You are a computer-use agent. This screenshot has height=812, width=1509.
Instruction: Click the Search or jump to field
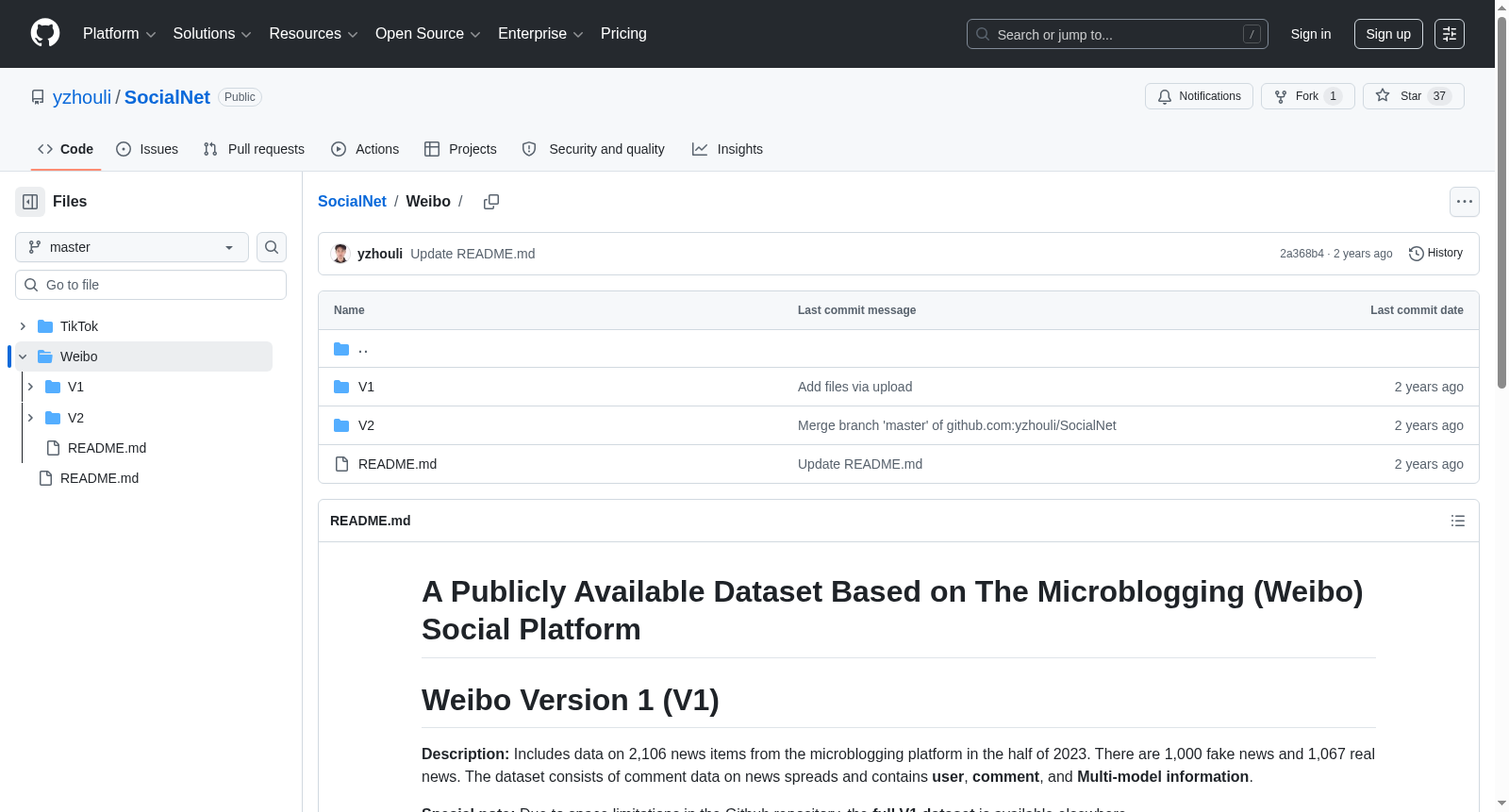tap(1117, 34)
